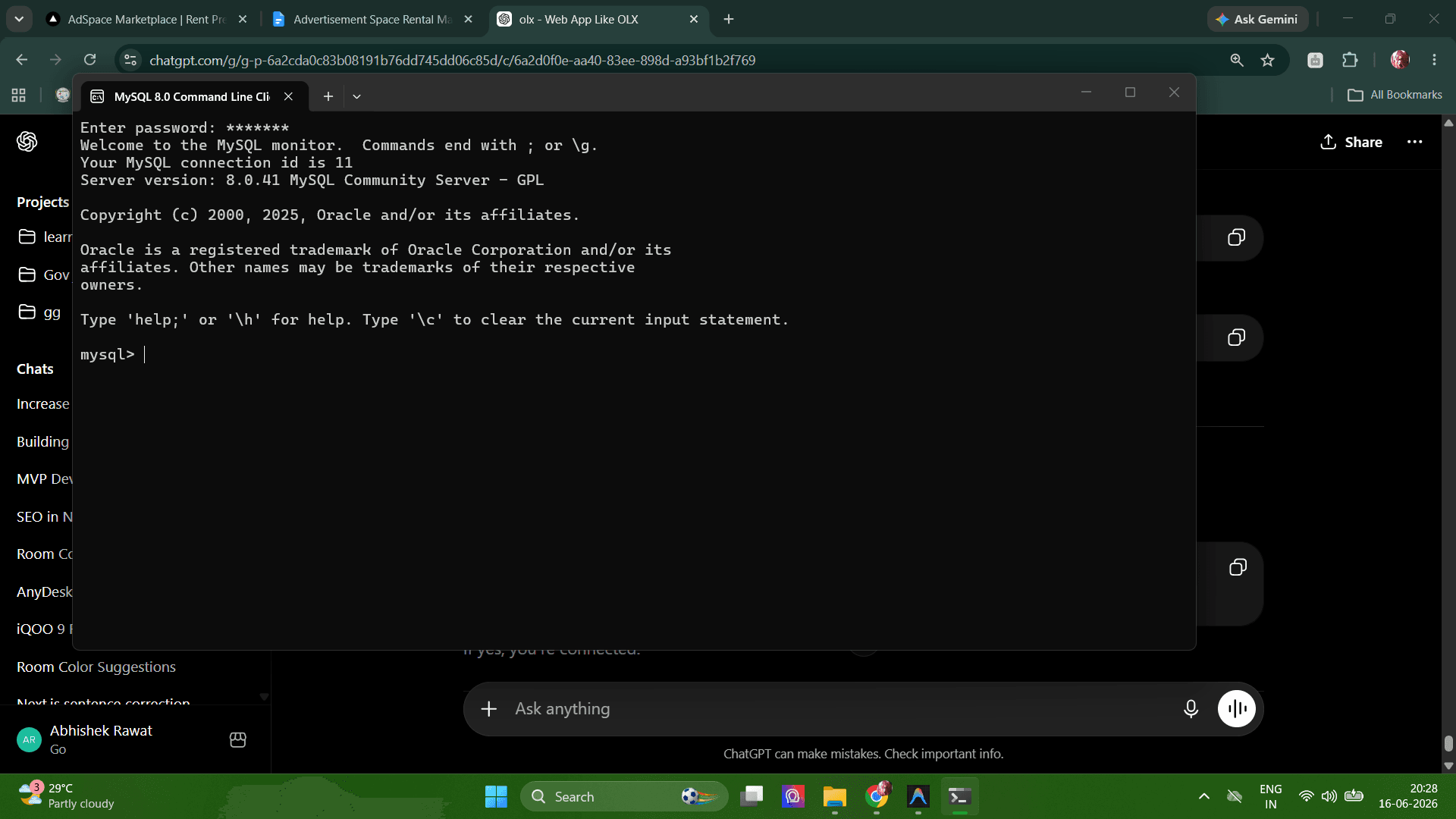Open the Chrome tab search dropdown

click(19, 19)
